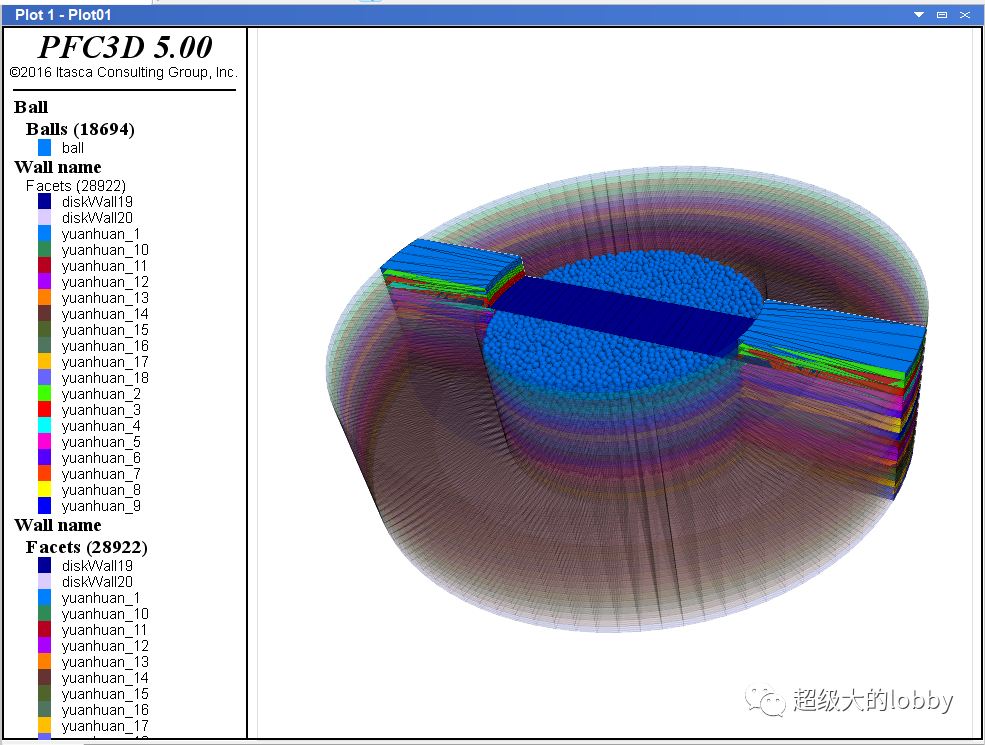Click the cyan yuanhuan_4 color swatch
Viewport: 985px width, 745px height.
(x=45, y=426)
